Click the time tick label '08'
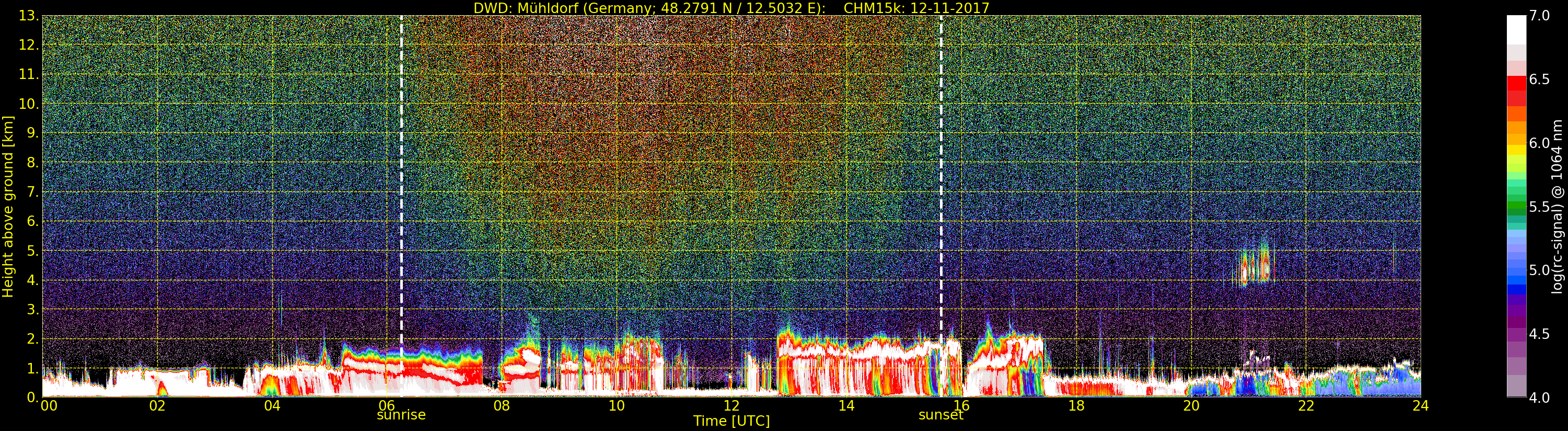The height and width of the screenshot is (431, 1568). 502,405
